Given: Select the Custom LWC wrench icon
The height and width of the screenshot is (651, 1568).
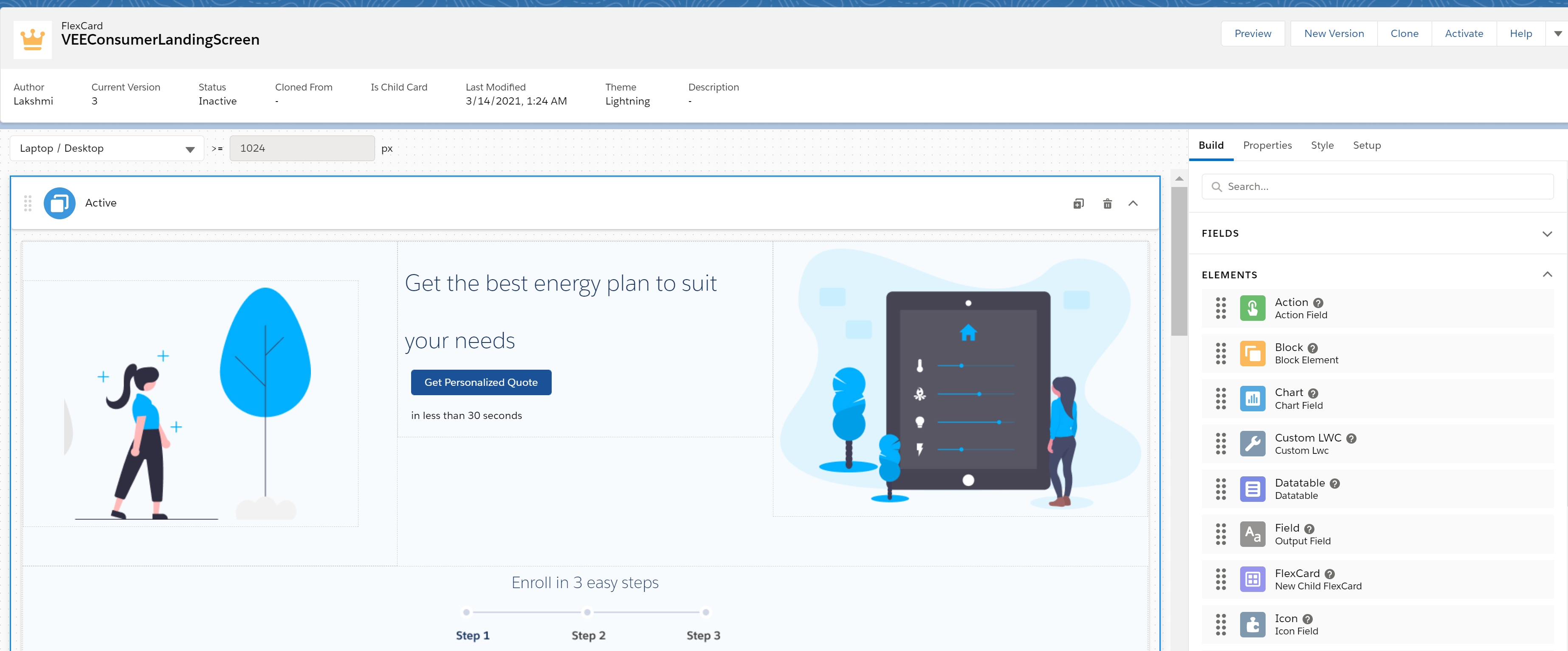Looking at the screenshot, I should tap(1252, 444).
